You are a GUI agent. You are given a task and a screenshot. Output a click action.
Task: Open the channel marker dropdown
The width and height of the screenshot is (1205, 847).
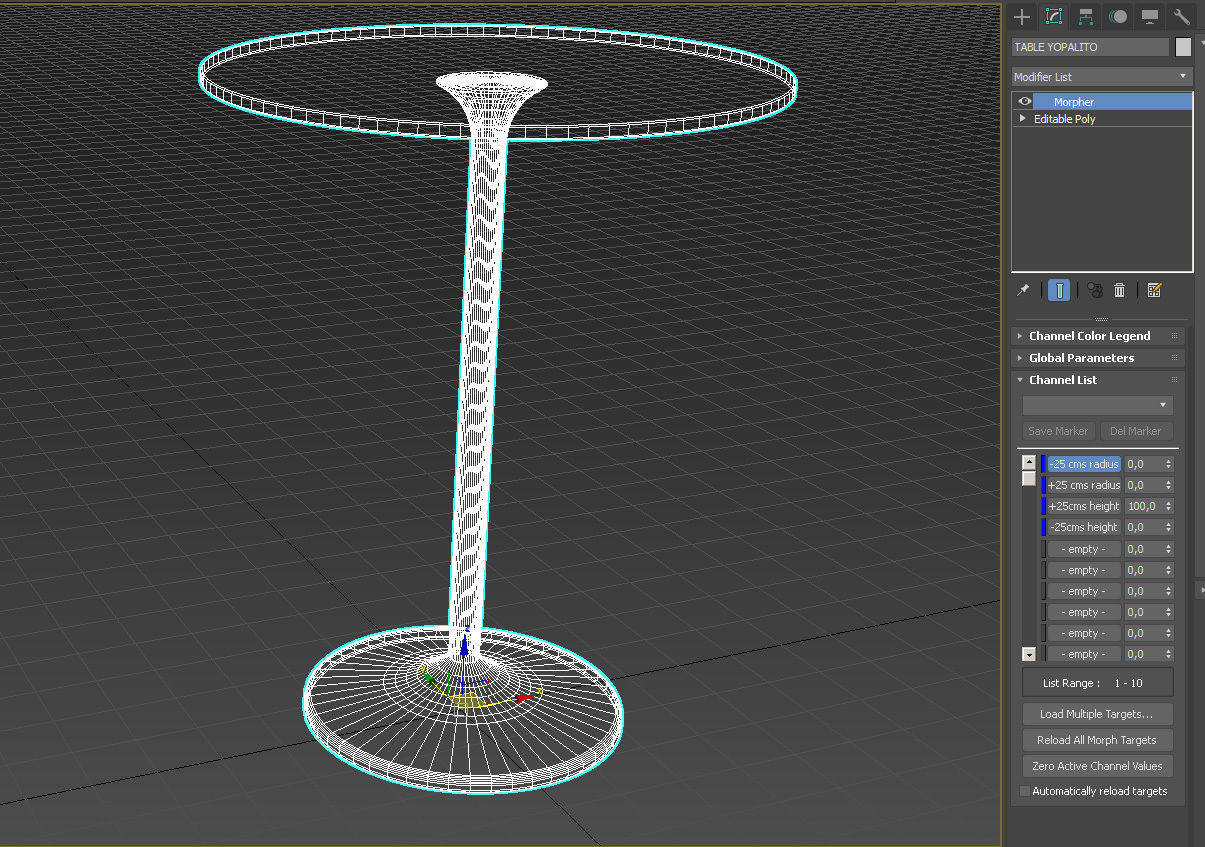pos(1097,405)
